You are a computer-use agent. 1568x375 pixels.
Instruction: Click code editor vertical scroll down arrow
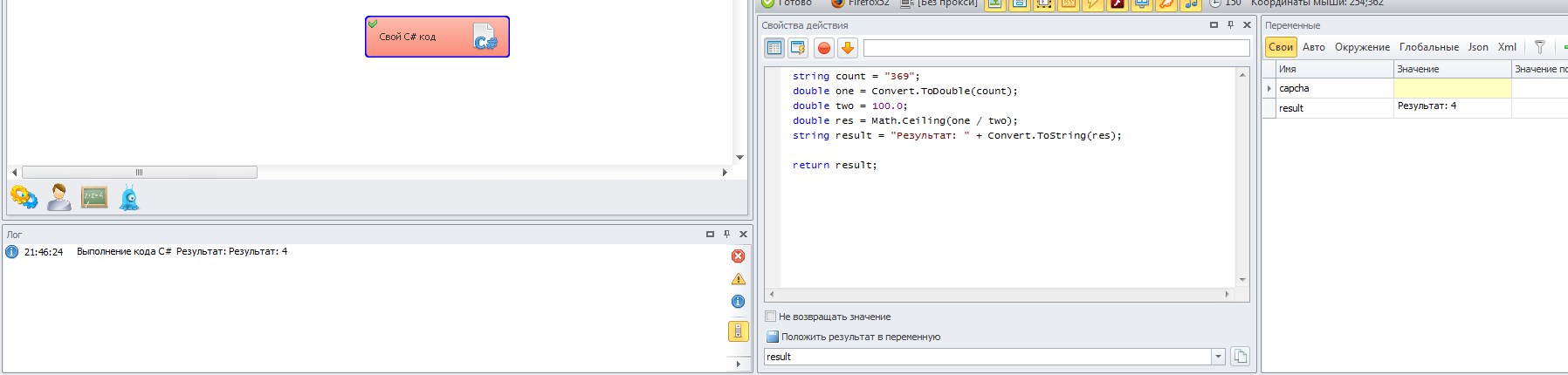1242,280
